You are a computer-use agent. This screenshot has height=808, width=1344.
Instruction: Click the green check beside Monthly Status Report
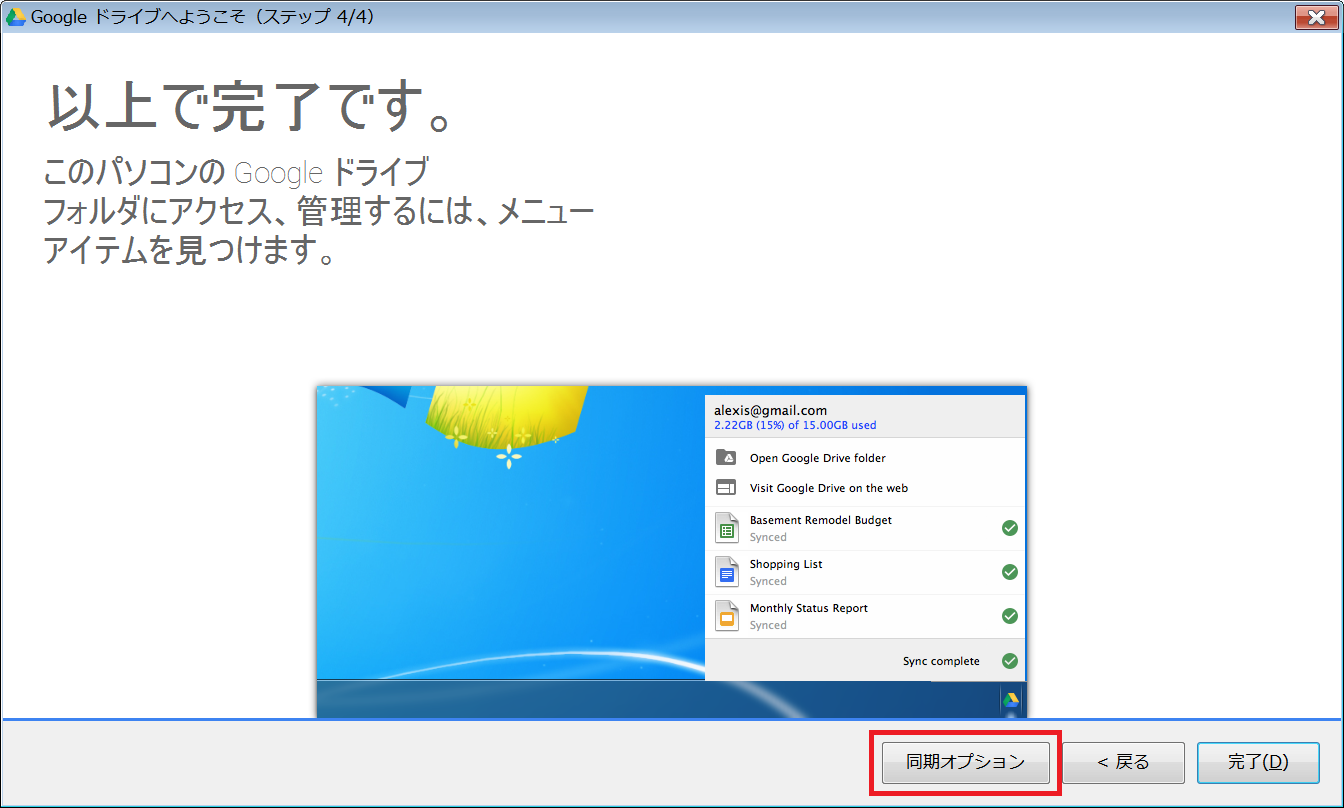[1010, 616]
